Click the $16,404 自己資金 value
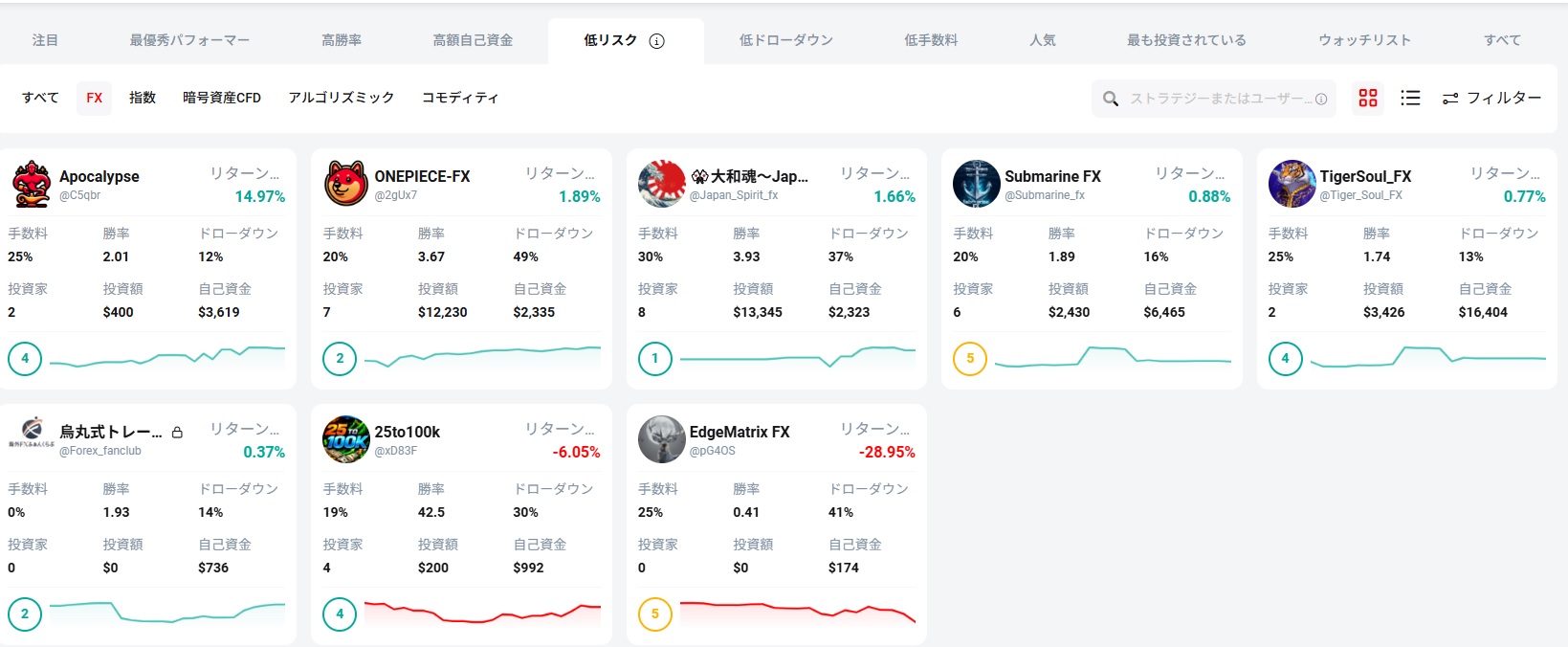Screen dimensions: 1568x647 pos(1483,312)
